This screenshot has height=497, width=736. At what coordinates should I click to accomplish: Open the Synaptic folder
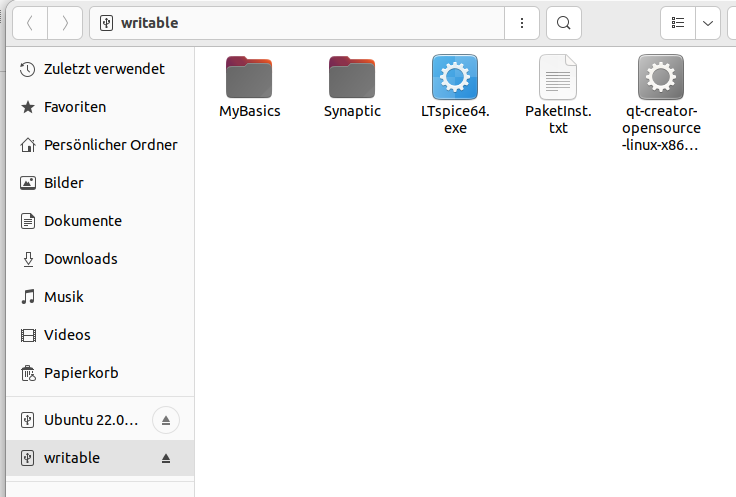tap(352, 77)
